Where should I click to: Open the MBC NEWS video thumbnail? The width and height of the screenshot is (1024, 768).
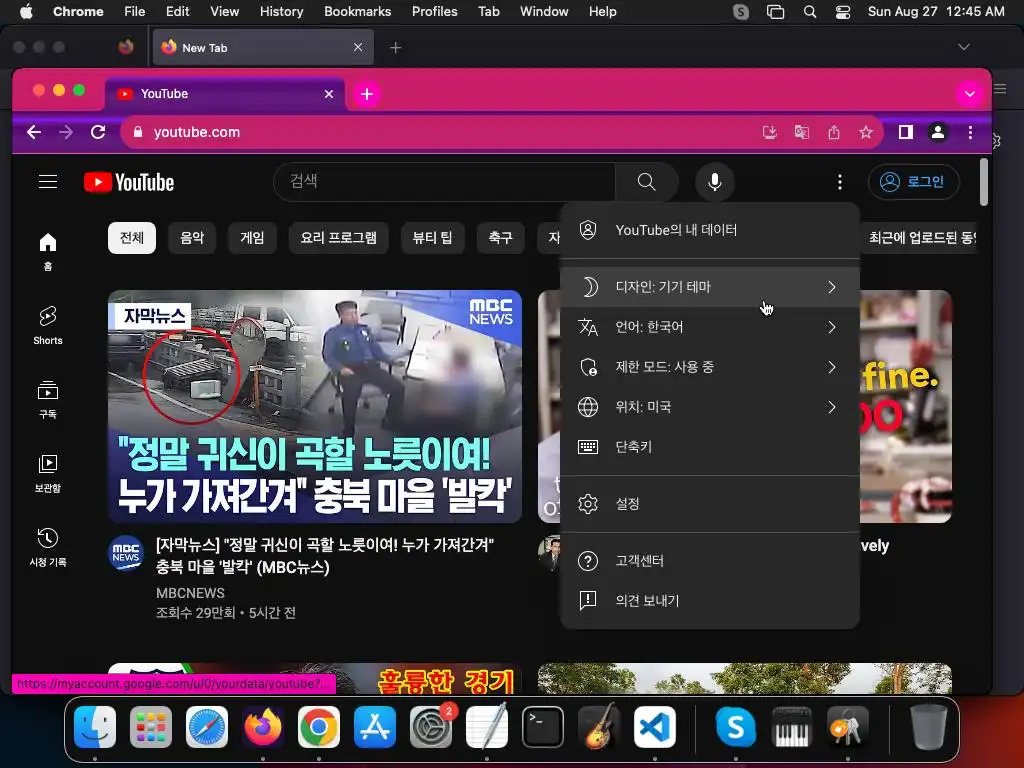coord(315,406)
